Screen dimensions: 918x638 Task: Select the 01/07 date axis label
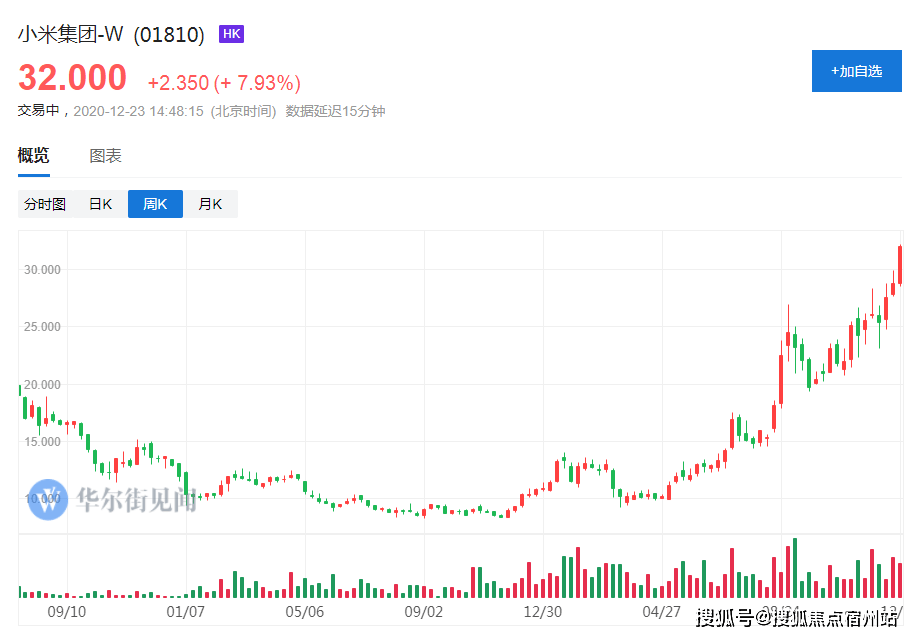pyautogui.click(x=186, y=611)
